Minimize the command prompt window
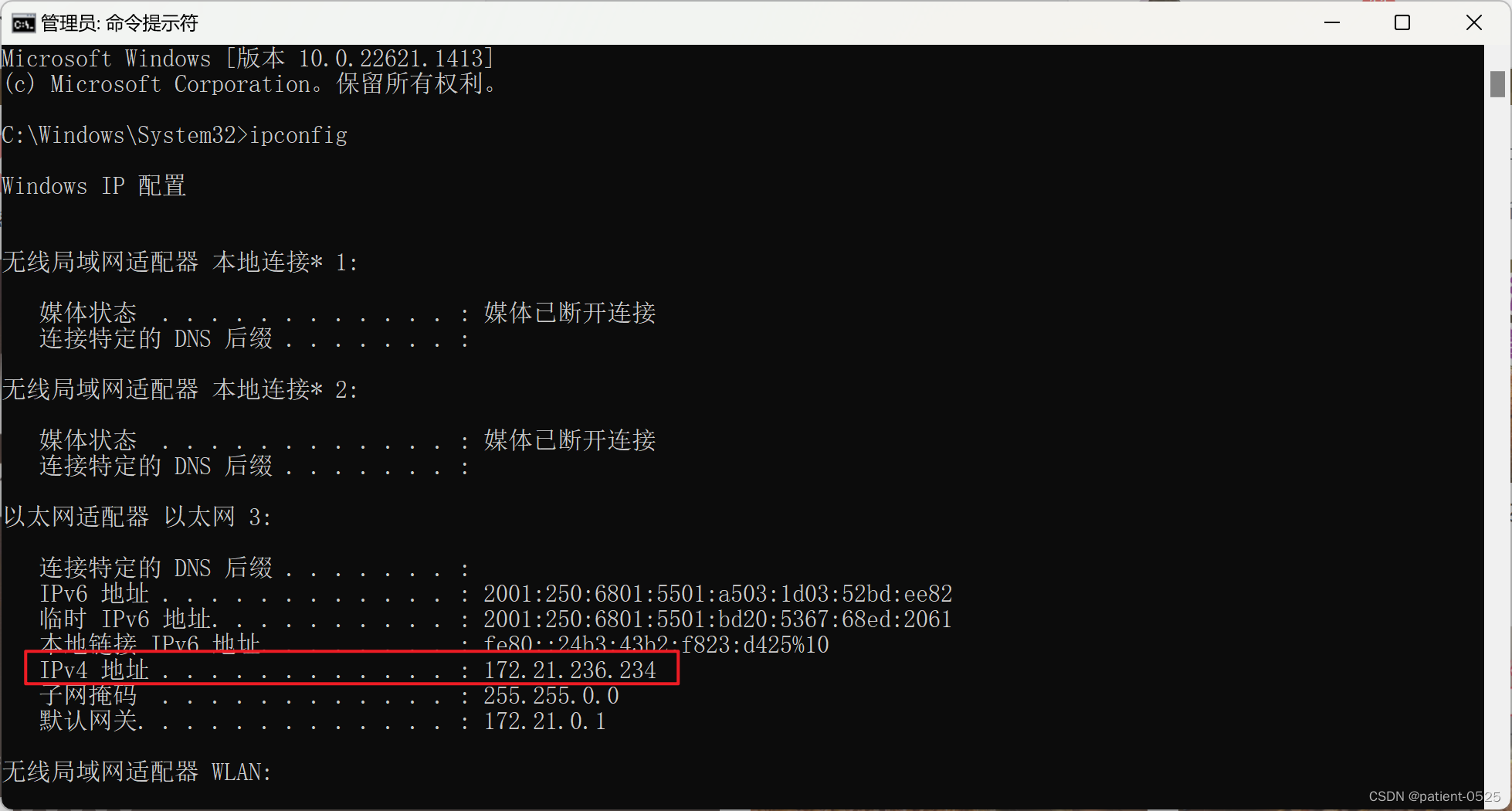1512x811 pixels. click(x=1332, y=22)
